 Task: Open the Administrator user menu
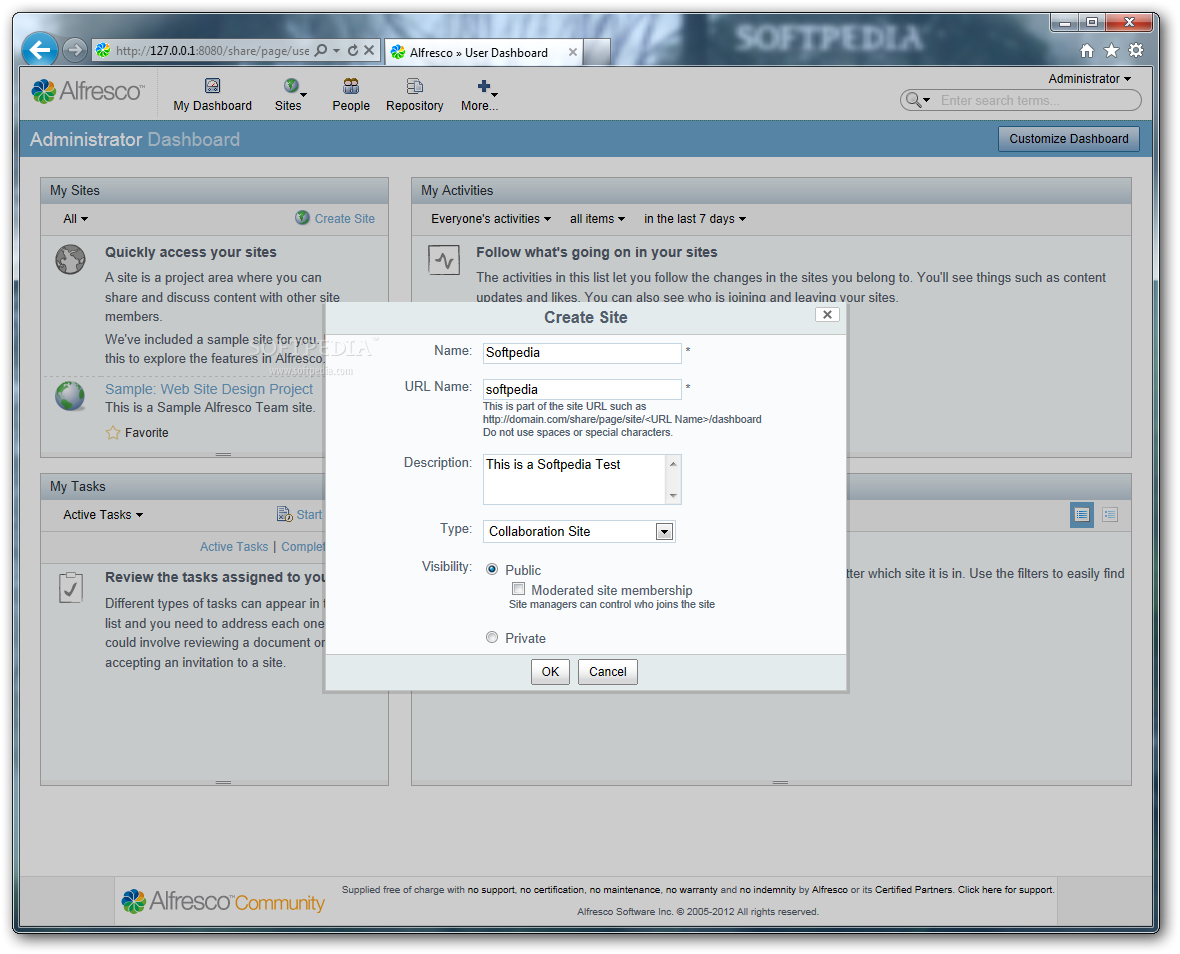click(1089, 78)
